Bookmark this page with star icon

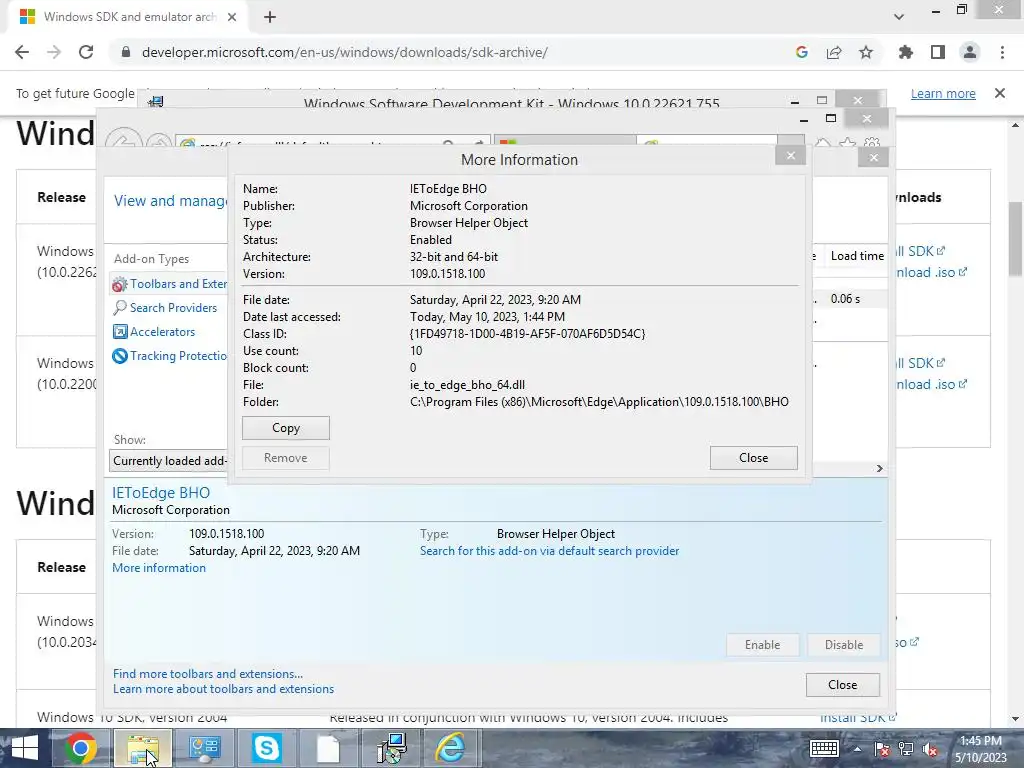[866, 52]
